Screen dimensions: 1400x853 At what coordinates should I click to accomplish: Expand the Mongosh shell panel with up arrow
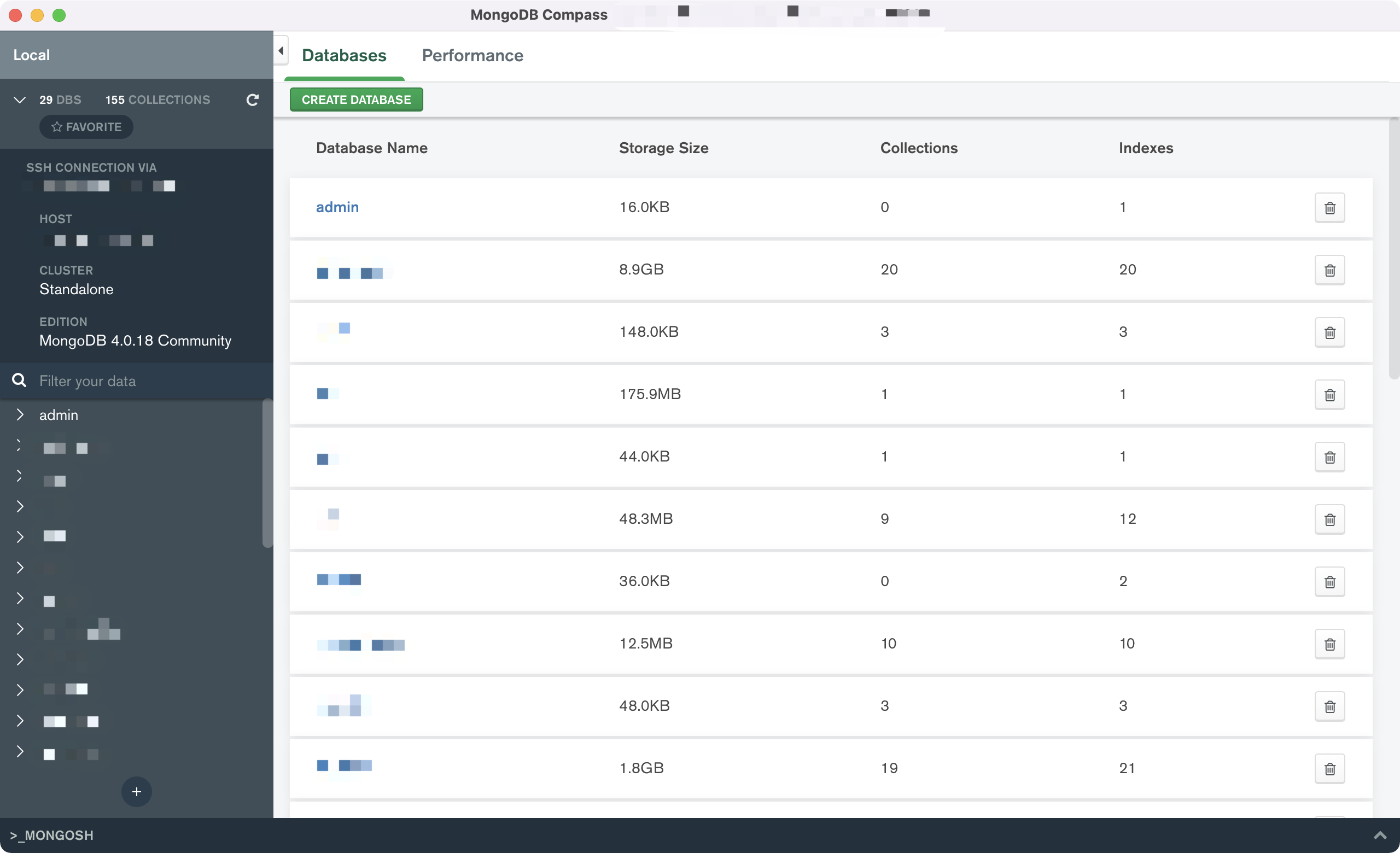(x=1380, y=835)
